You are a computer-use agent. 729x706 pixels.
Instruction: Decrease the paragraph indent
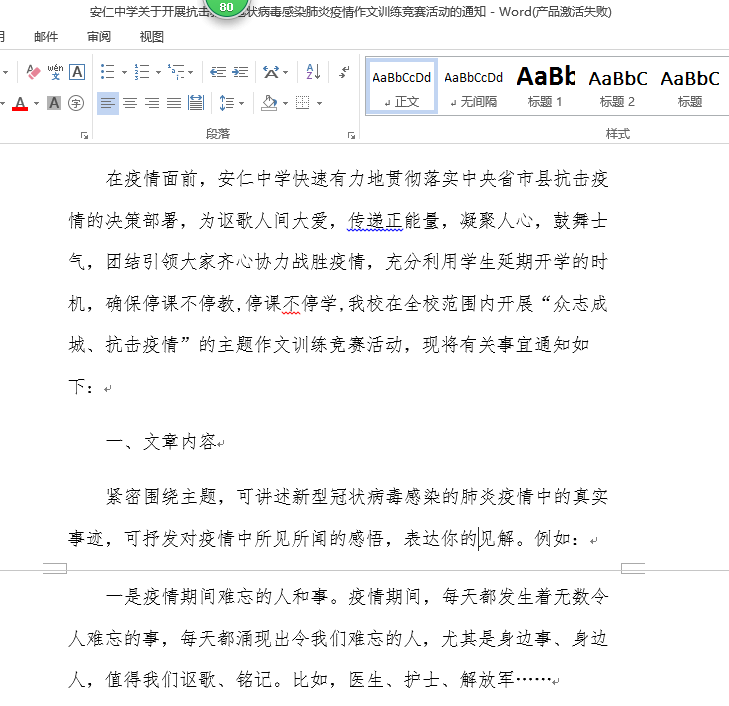[217, 72]
